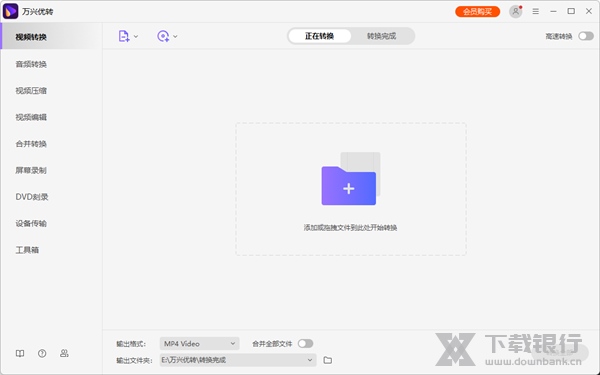Switch to the 转换完成 tab

pyautogui.click(x=382, y=36)
